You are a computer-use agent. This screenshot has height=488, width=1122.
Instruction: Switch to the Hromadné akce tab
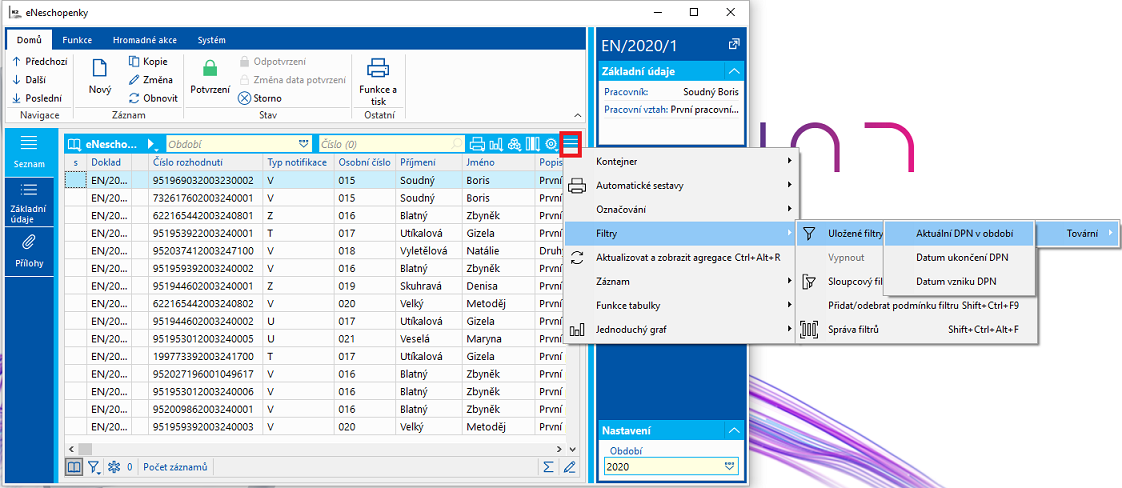tap(143, 40)
